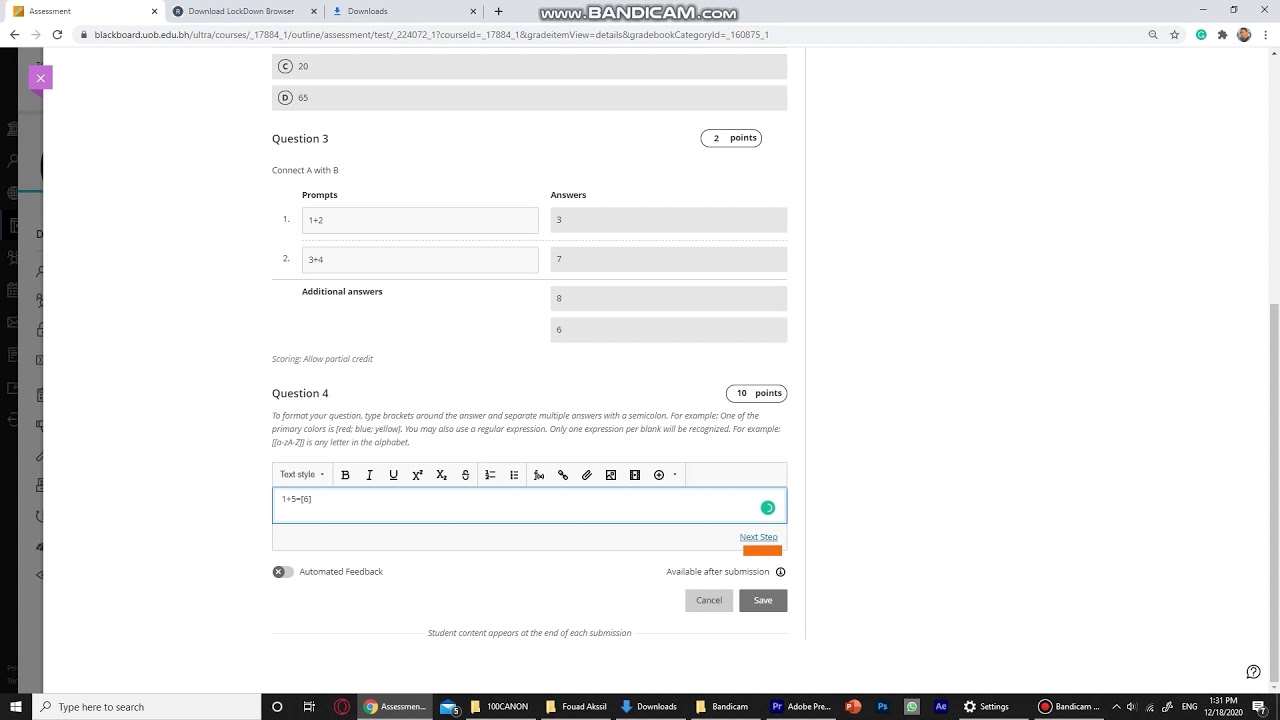Open PowerPoint from the taskbar
This screenshot has height=720, width=1280.
pos(853,706)
